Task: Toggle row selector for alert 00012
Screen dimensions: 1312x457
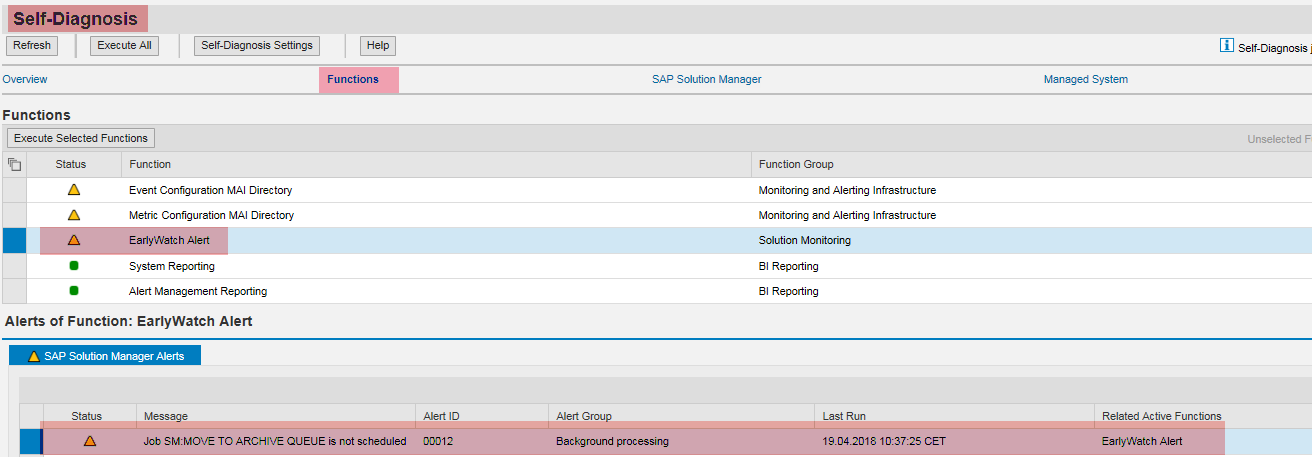Action: click(x=31, y=441)
